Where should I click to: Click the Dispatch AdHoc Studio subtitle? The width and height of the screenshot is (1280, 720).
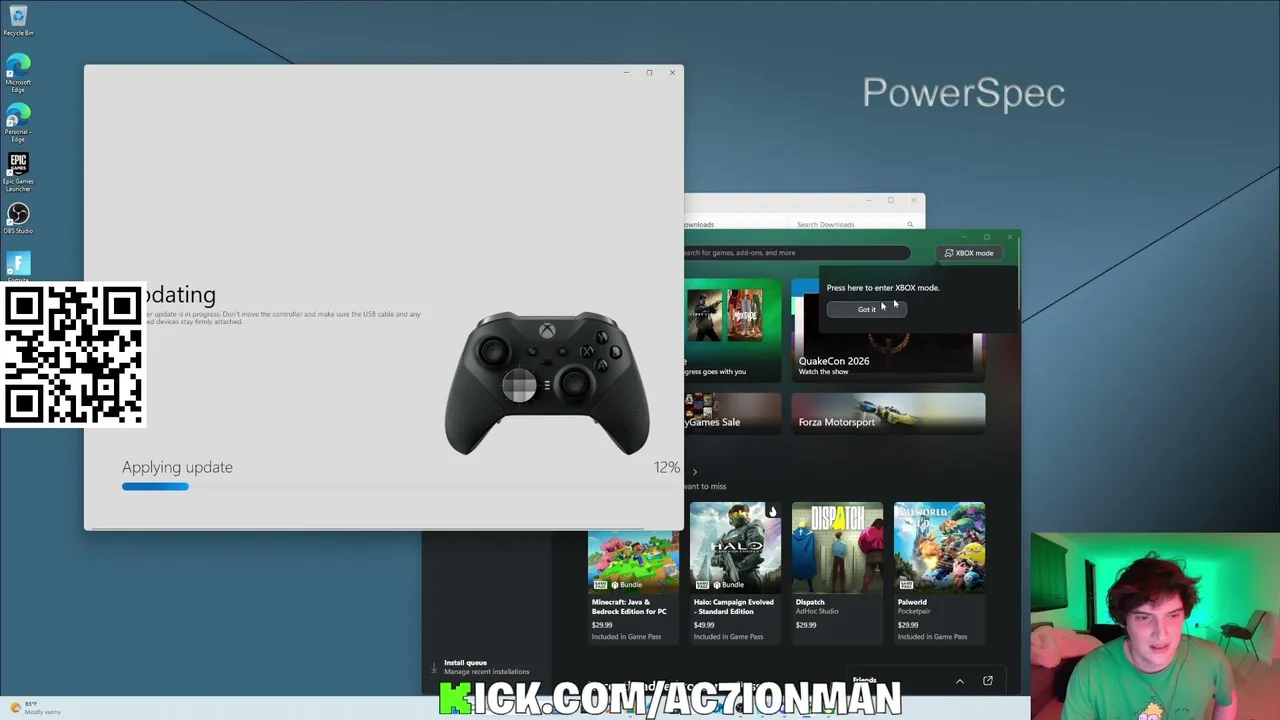click(x=817, y=611)
